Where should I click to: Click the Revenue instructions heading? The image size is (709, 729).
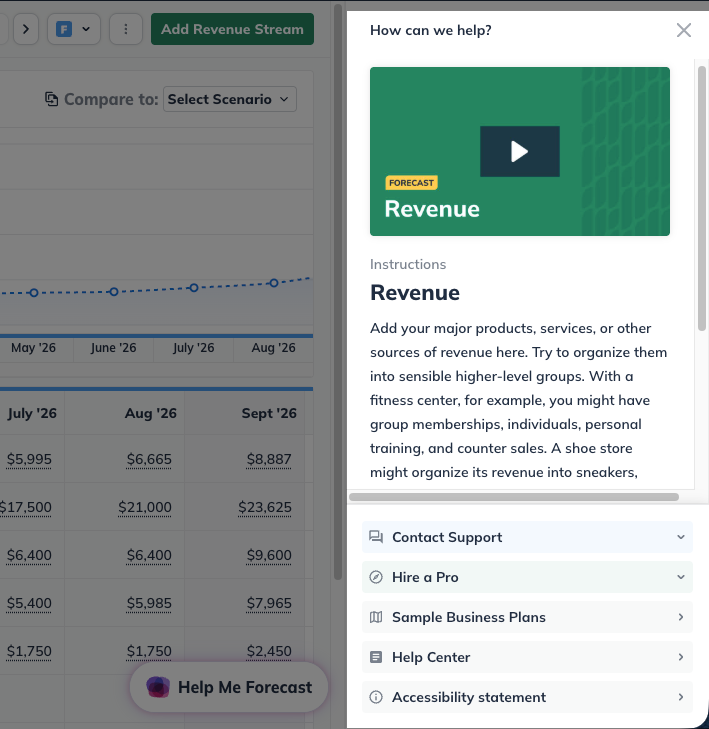coord(415,292)
